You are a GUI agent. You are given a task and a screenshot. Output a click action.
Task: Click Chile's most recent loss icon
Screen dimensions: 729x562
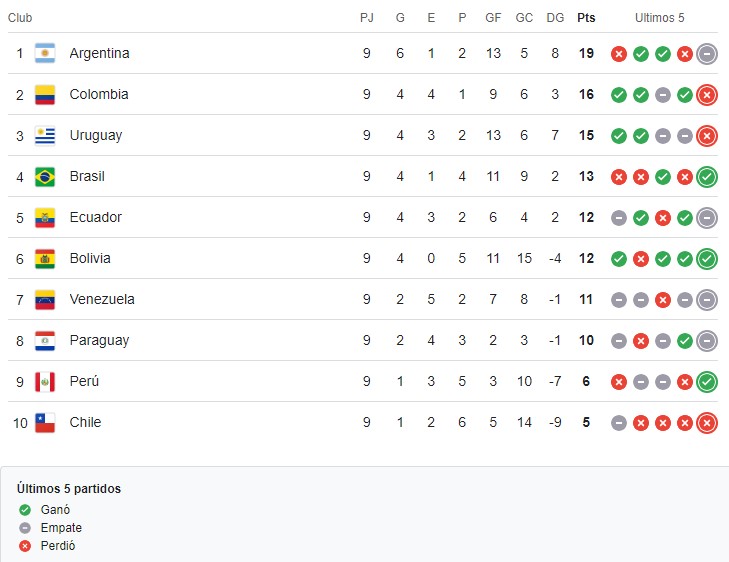point(707,423)
